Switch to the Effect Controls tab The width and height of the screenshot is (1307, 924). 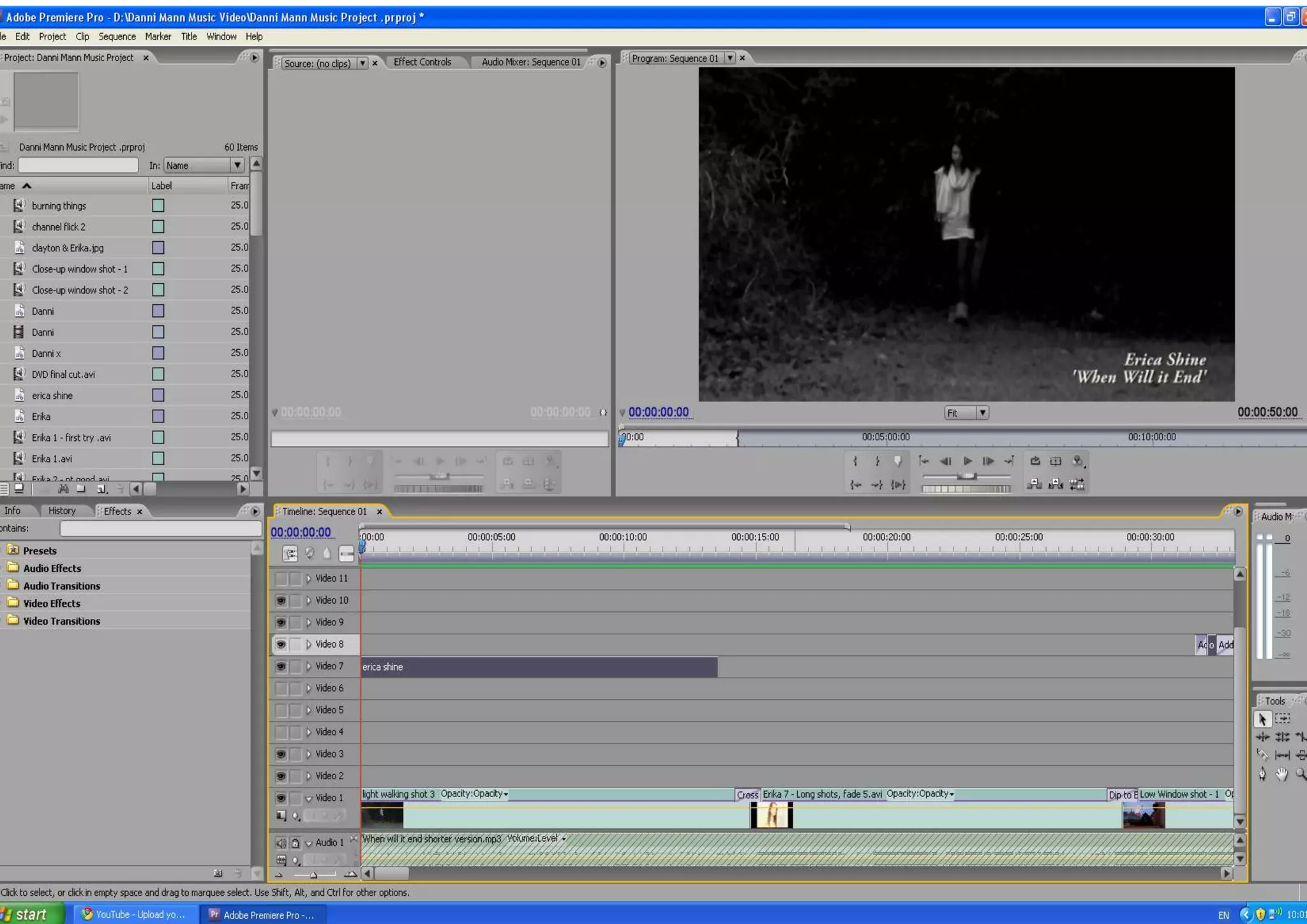[422, 62]
